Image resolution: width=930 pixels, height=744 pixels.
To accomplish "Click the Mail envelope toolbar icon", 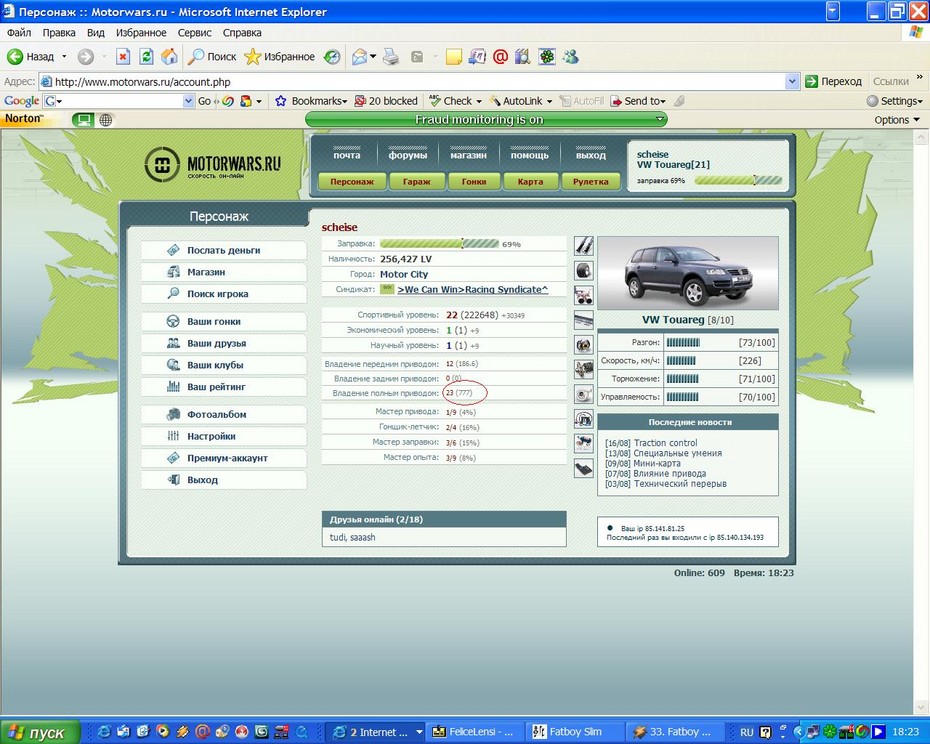I will [x=359, y=57].
